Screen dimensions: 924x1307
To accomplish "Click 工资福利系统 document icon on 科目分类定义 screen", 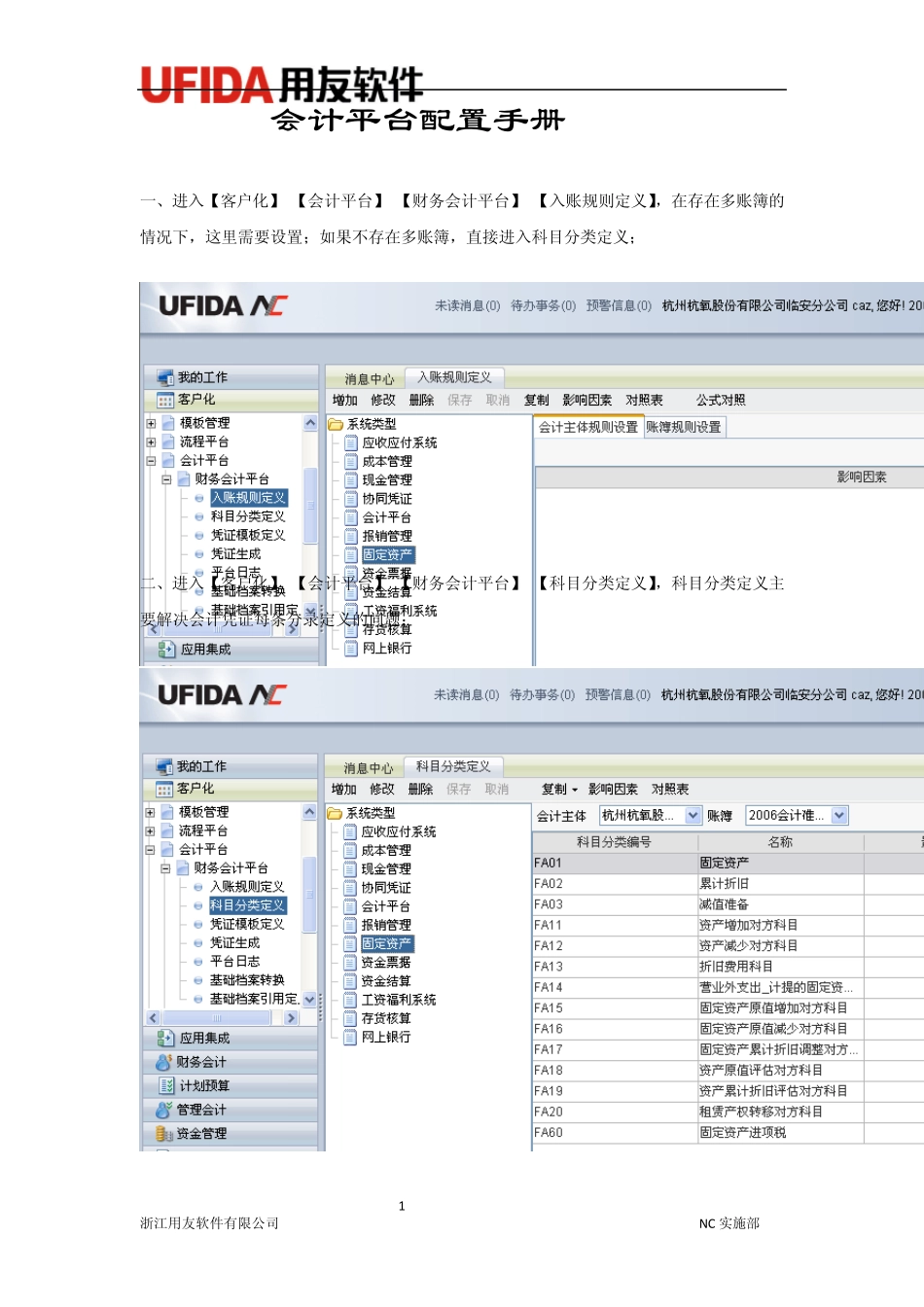I will (x=351, y=1000).
